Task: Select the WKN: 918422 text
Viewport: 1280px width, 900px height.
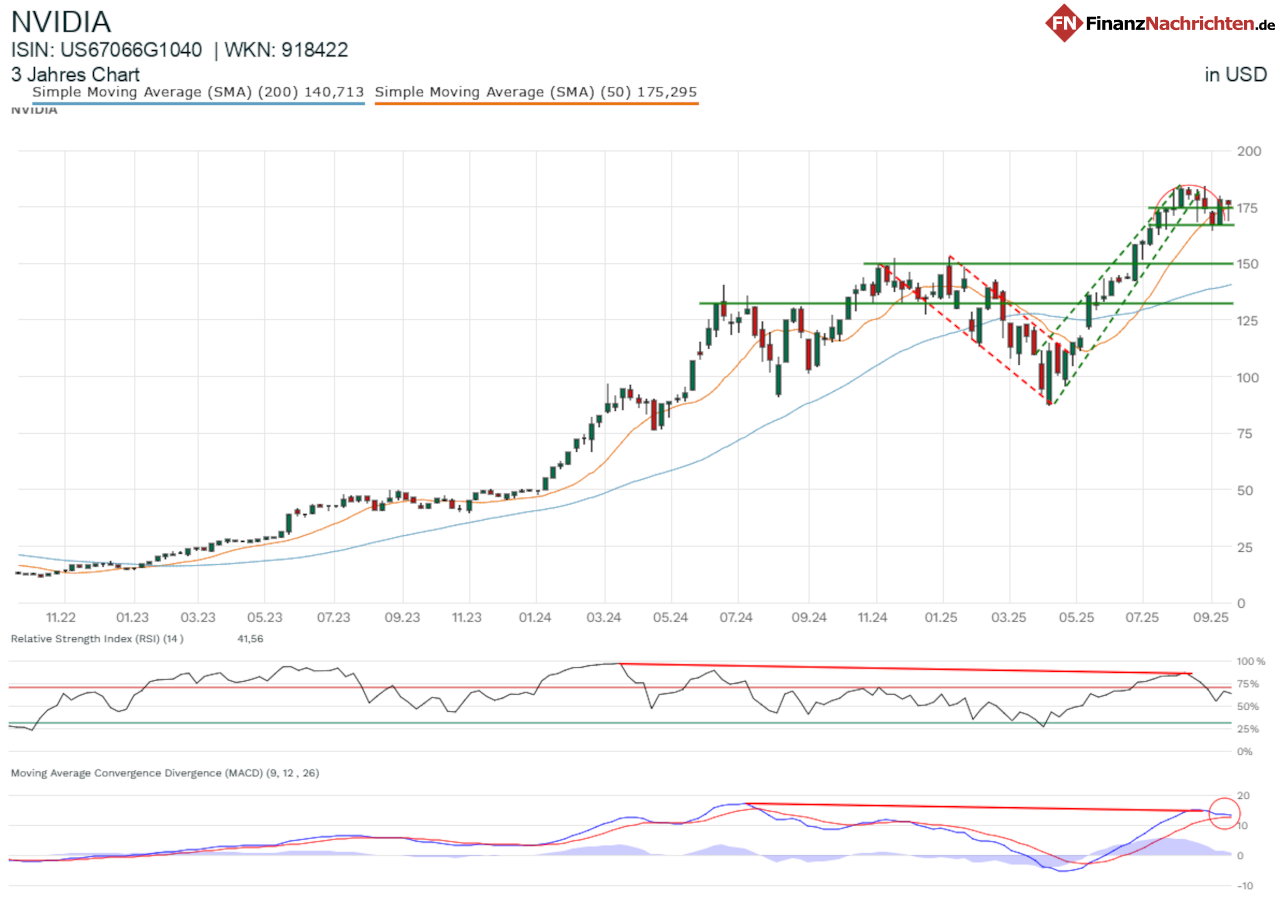Action: click(286, 50)
